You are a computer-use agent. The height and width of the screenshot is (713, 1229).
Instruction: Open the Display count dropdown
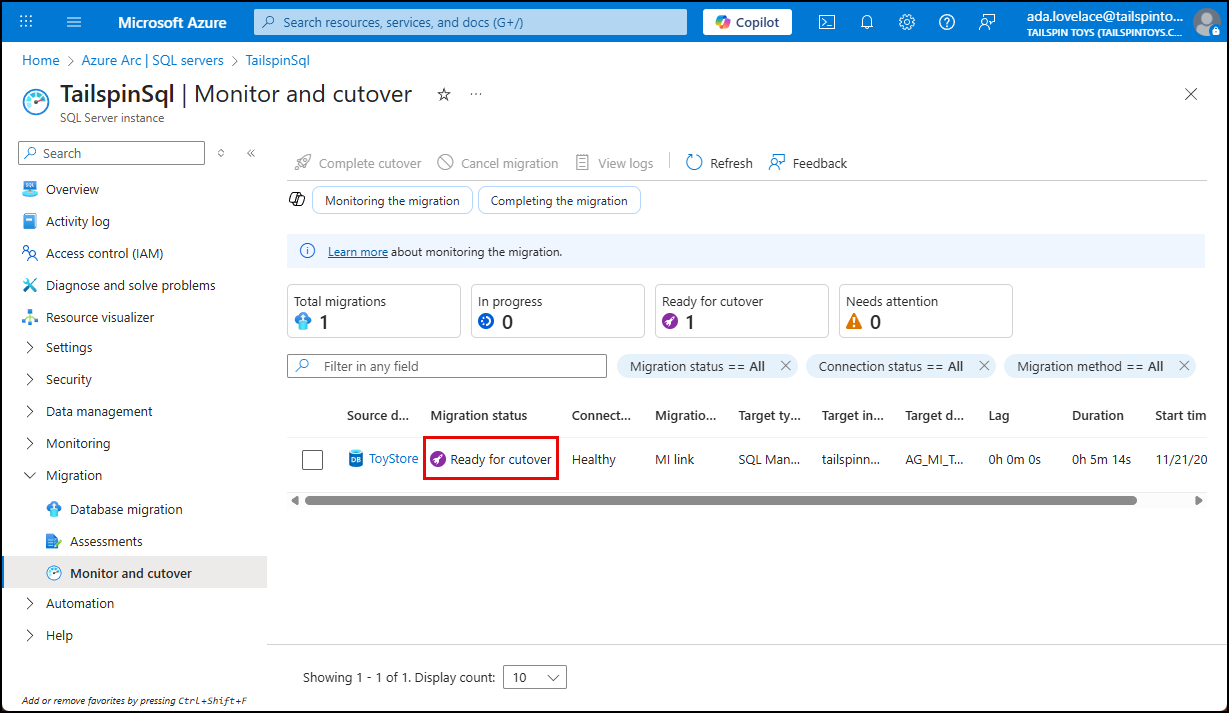click(x=535, y=677)
